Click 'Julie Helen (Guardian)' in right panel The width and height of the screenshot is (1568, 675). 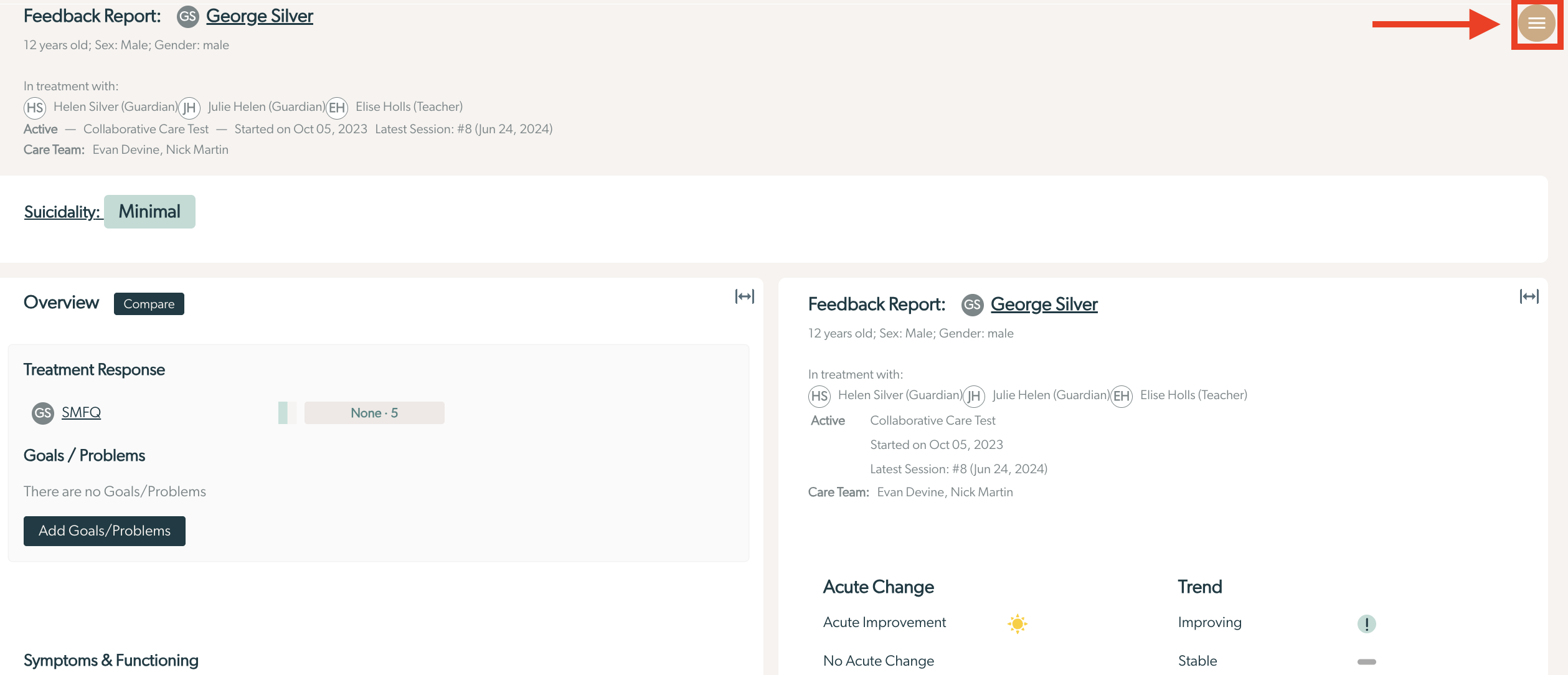coord(1051,395)
